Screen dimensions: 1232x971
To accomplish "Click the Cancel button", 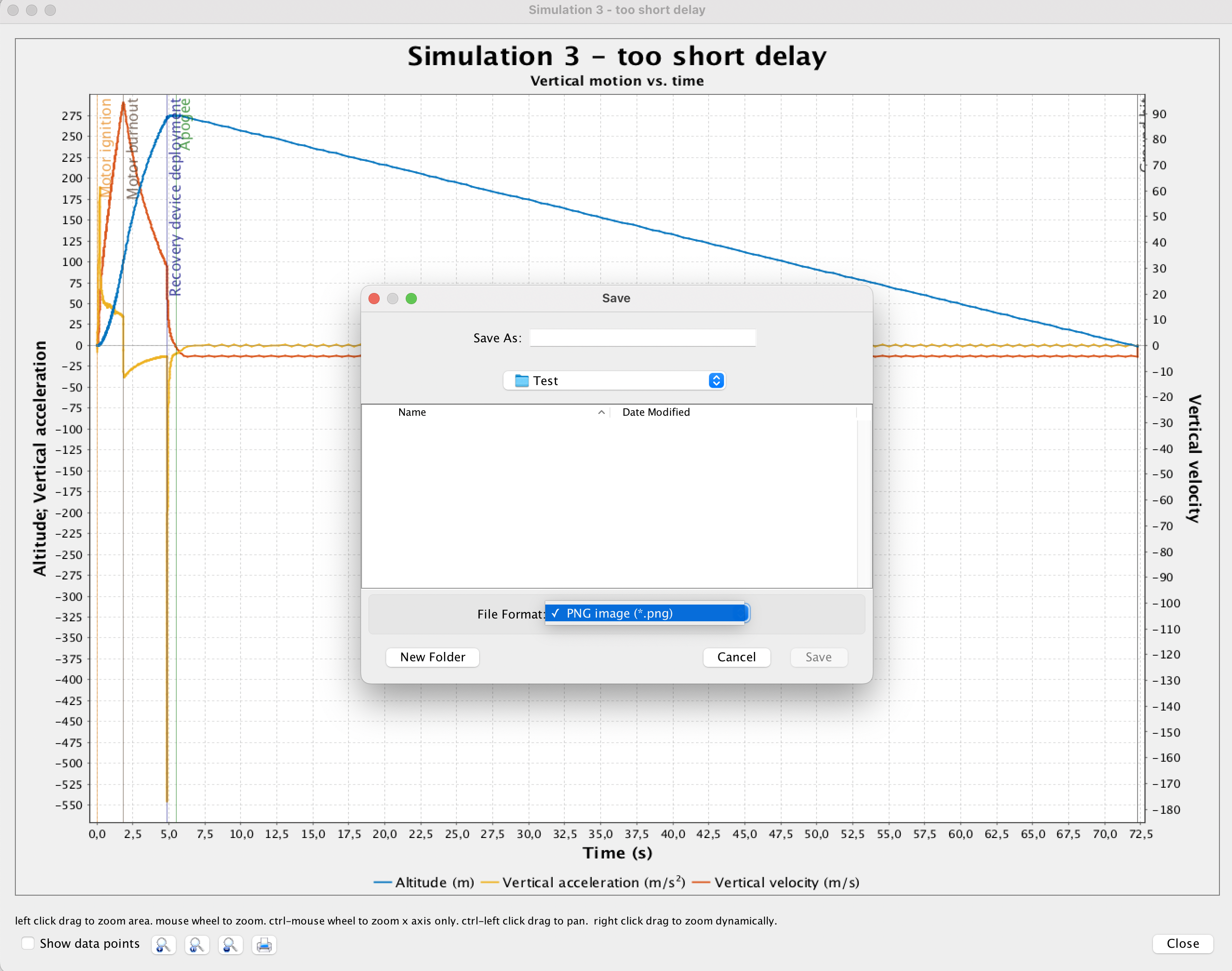I will [x=737, y=657].
